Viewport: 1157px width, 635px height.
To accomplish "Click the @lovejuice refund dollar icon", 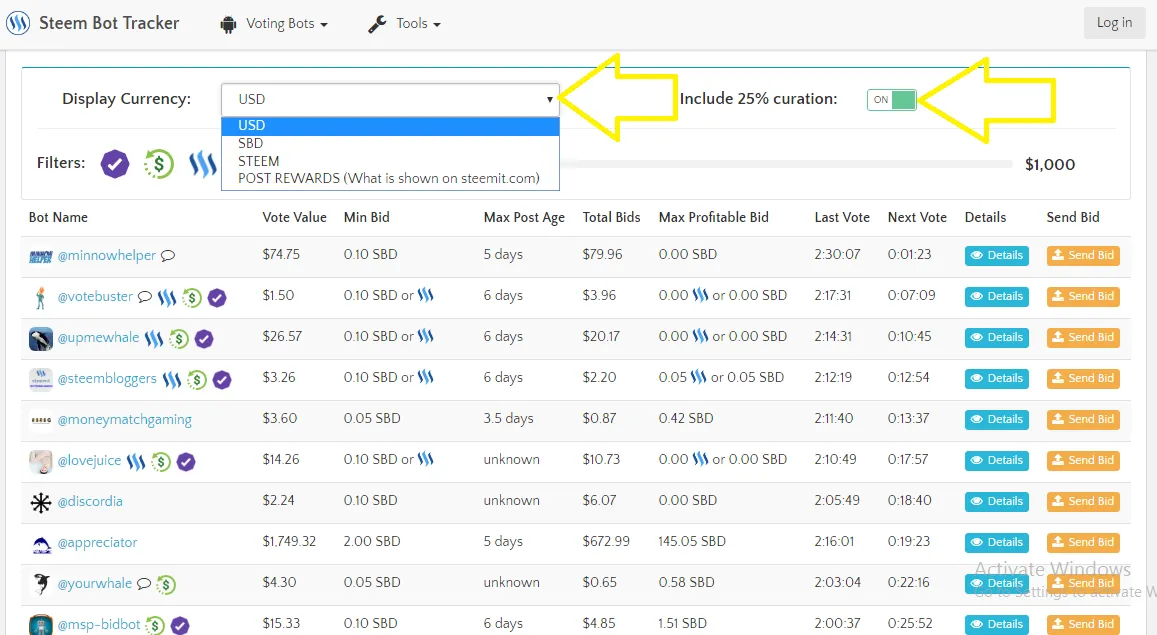I will [x=161, y=462].
